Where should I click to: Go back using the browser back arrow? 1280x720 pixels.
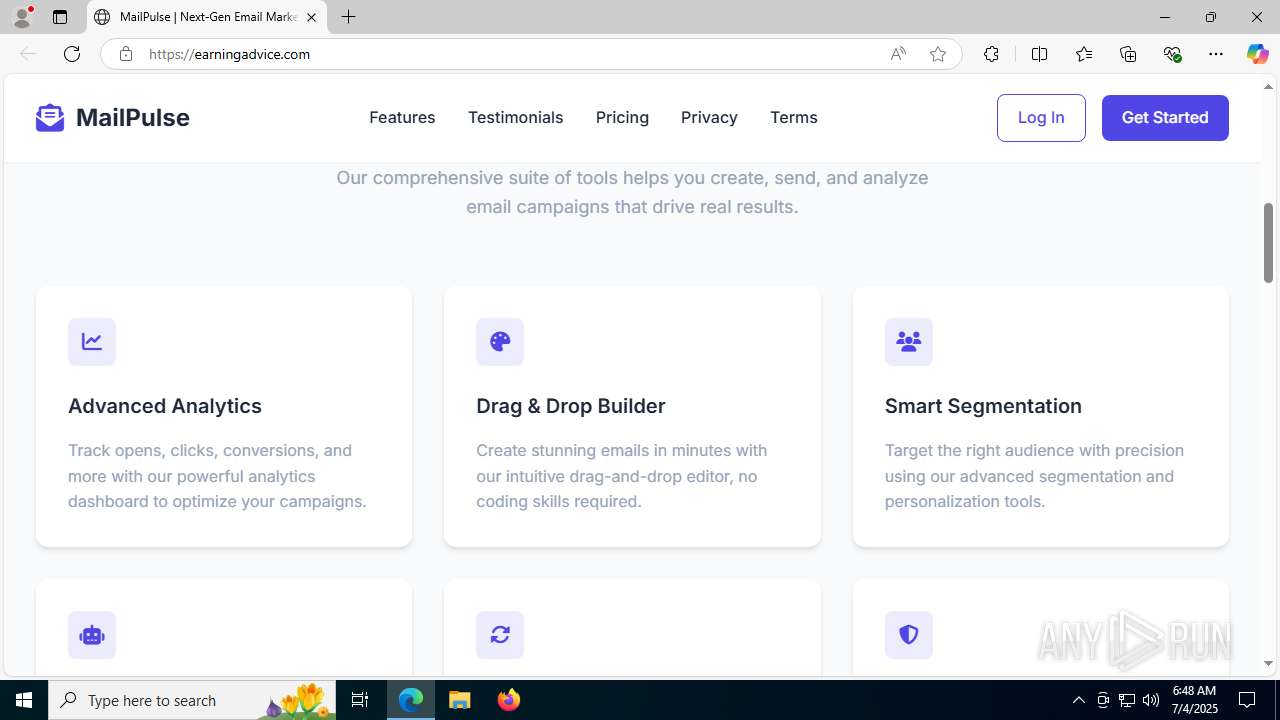click(x=28, y=54)
